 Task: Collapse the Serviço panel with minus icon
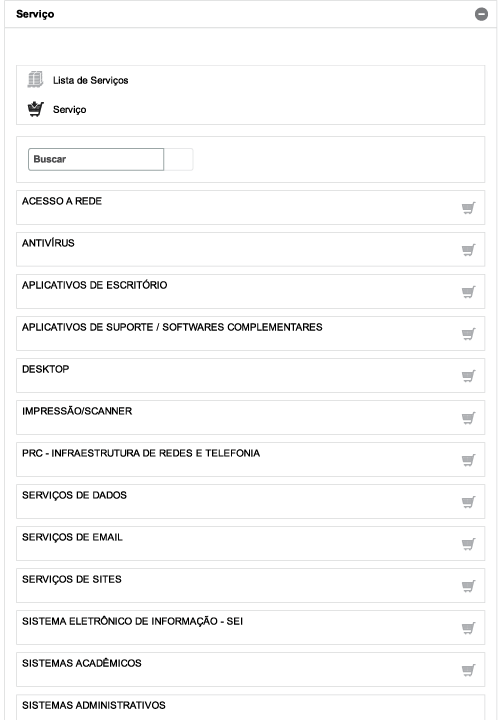click(x=481, y=14)
